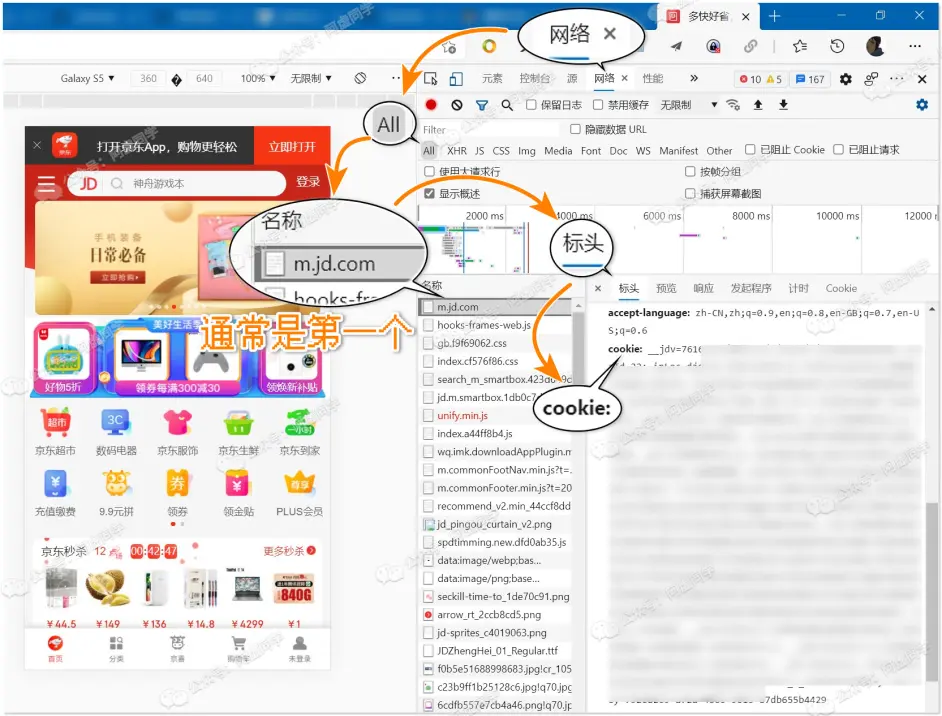Open DevTools settings gear icon

(x=846, y=79)
